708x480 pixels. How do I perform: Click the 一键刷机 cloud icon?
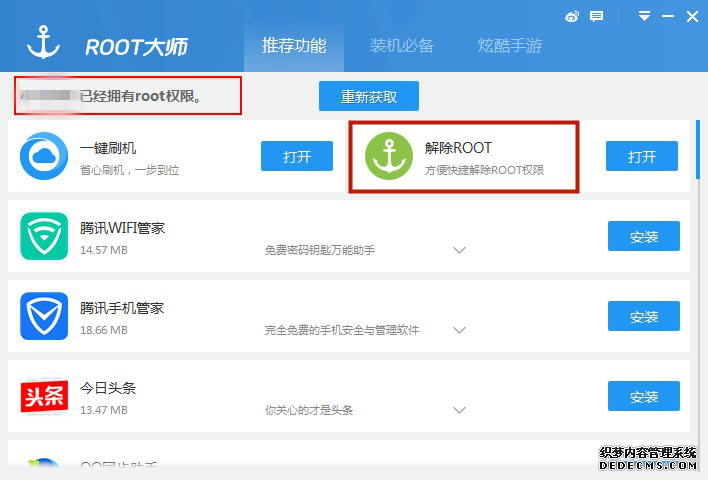tap(44, 156)
